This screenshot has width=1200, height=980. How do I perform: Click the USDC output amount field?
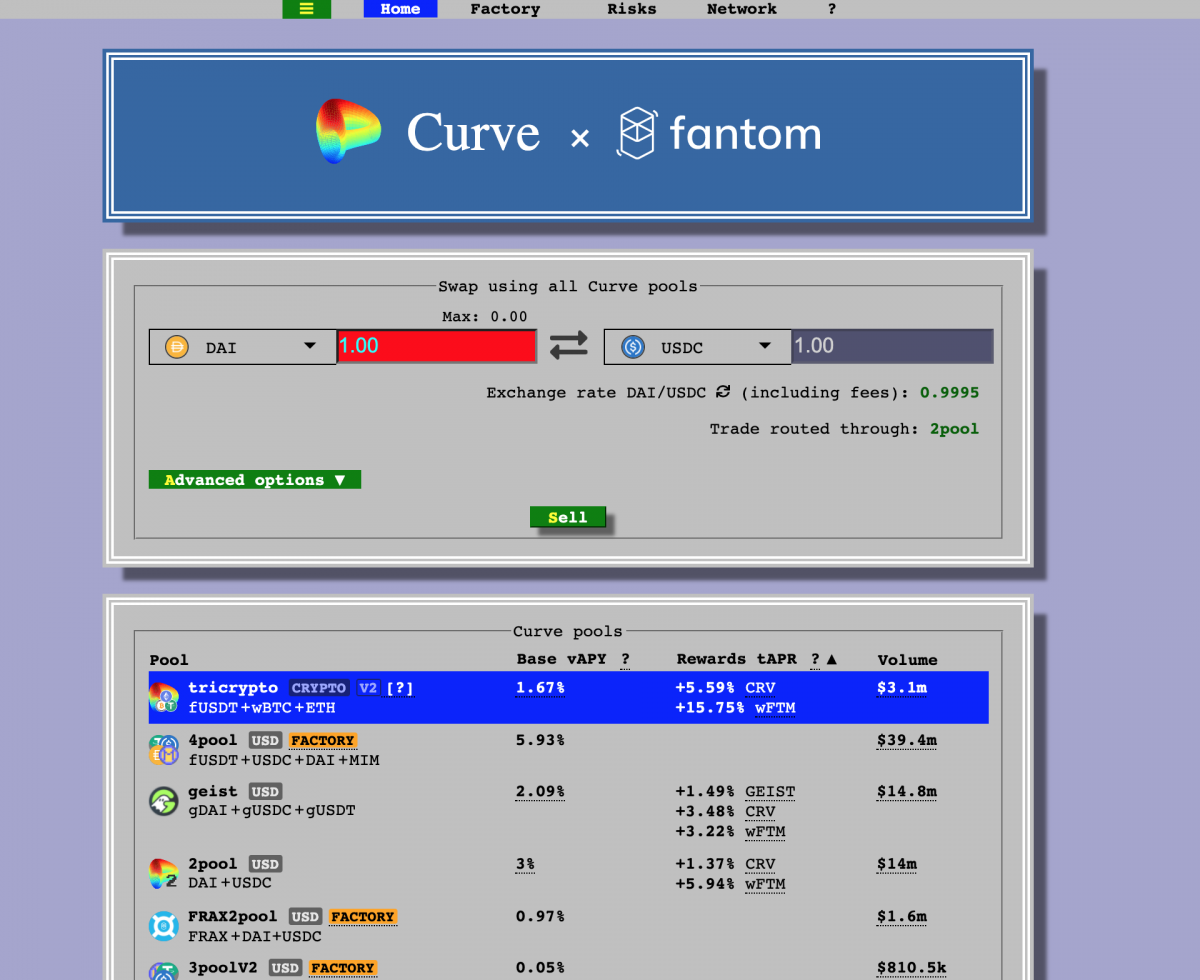892,346
